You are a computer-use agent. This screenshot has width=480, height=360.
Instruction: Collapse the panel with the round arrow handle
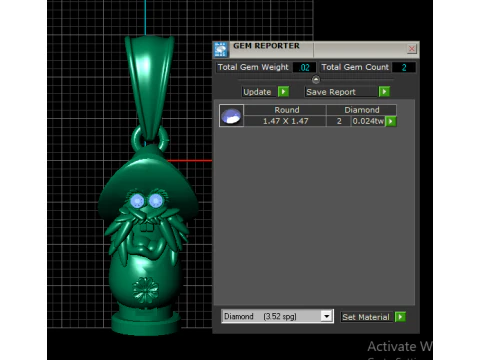click(316, 80)
